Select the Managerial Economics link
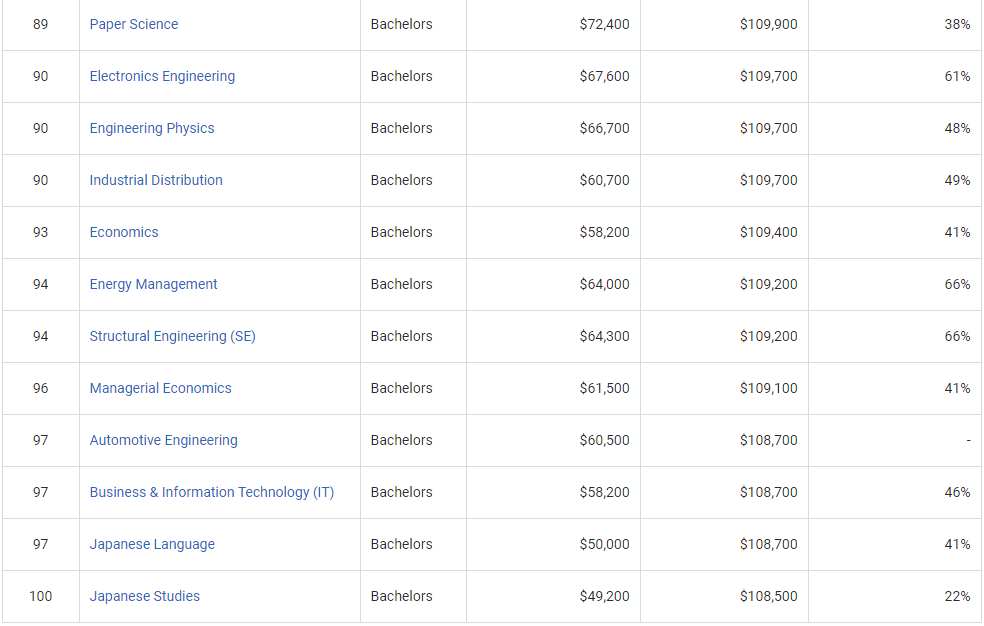The height and width of the screenshot is (626, 984). tap(160, 388)
